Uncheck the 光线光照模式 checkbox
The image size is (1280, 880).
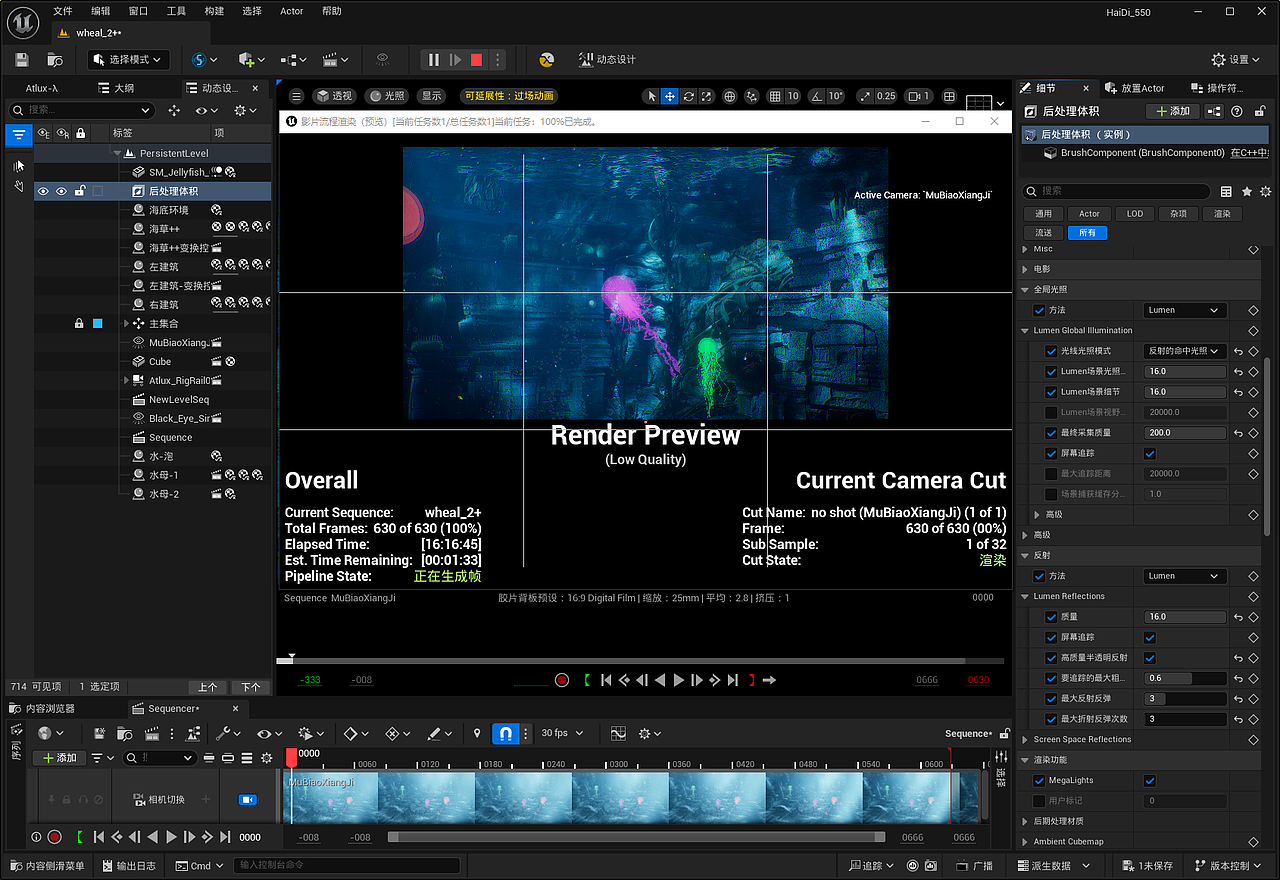click(x=1051, y=351)
